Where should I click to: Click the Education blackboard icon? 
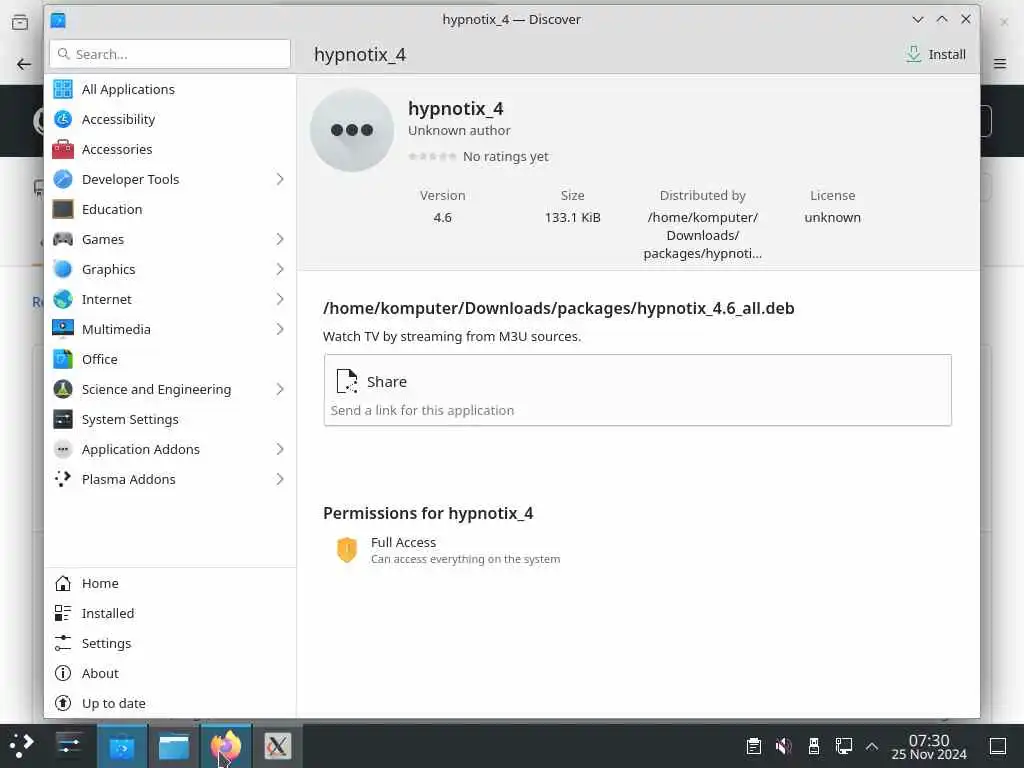63,209
